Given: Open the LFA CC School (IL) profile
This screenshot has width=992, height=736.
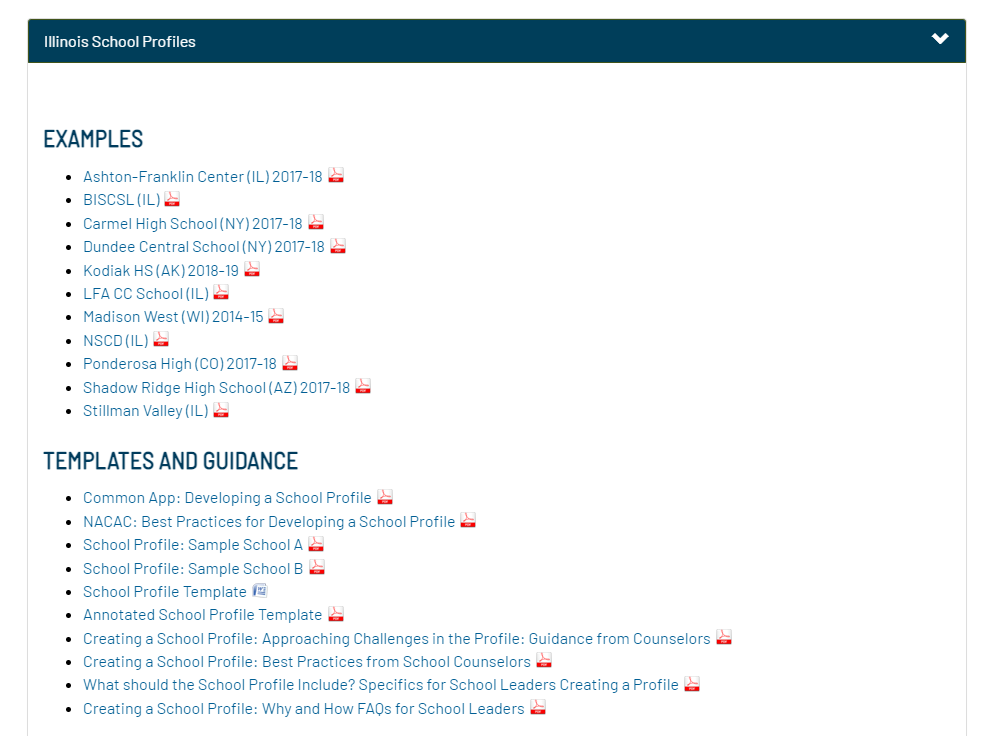Looking at the screenshot, I should [x=146, y=294].
